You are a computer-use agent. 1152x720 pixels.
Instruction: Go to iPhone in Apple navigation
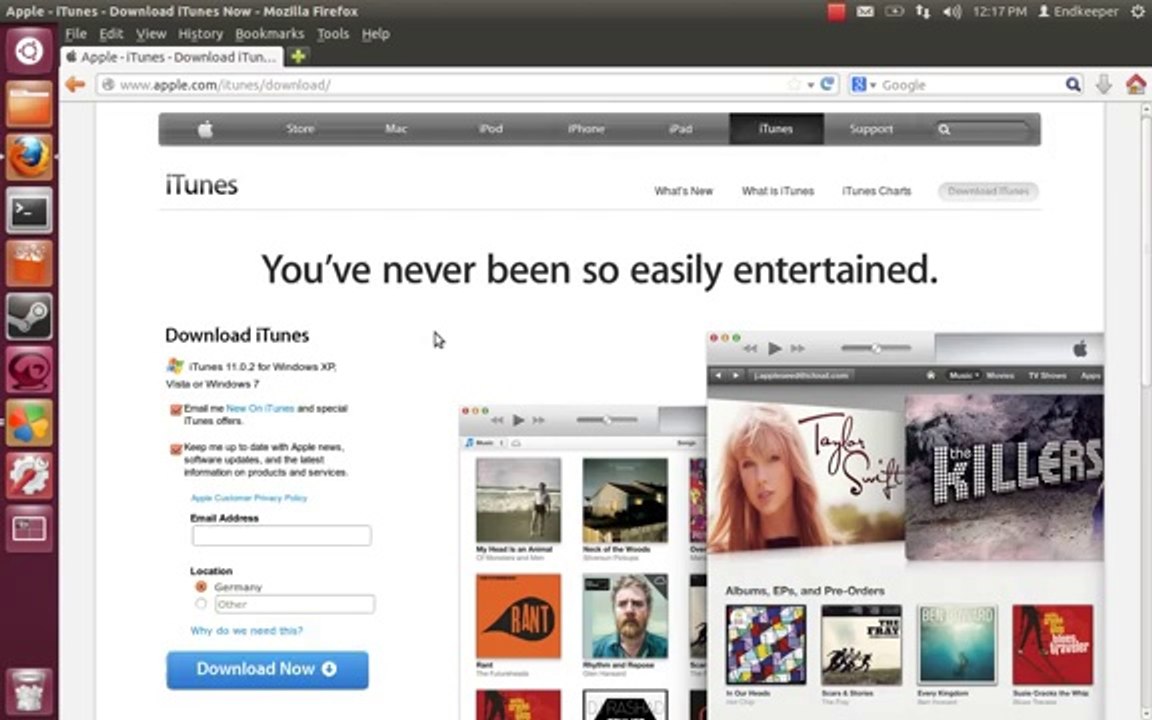(586, 129)
